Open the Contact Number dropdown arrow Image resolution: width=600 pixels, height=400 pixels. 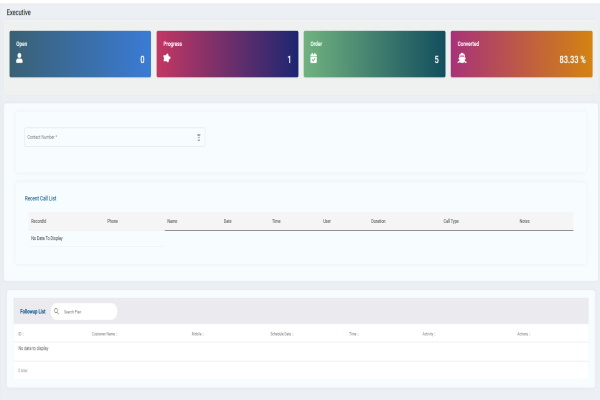(199, 137)
